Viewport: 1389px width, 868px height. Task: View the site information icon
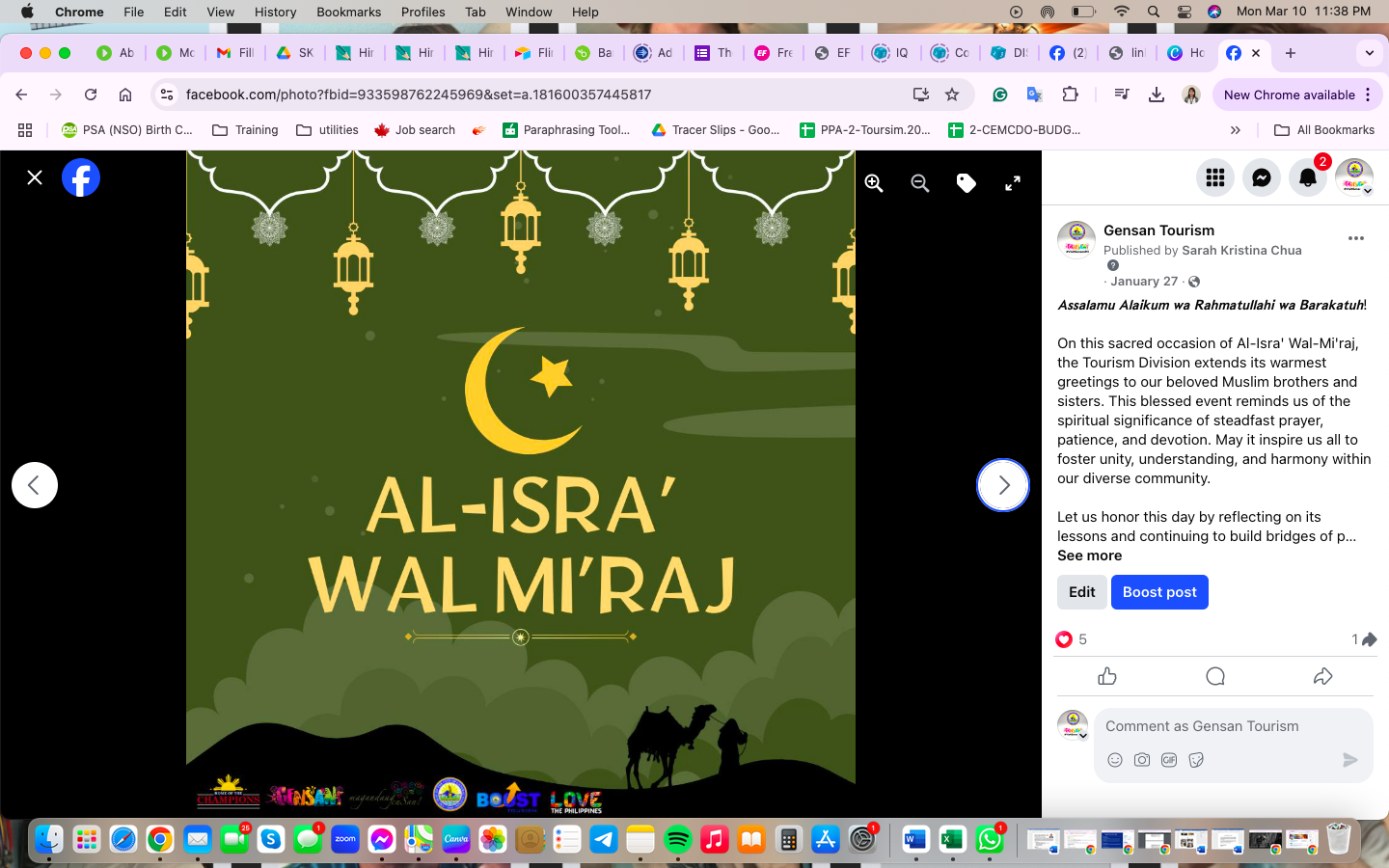click(167, 95)
